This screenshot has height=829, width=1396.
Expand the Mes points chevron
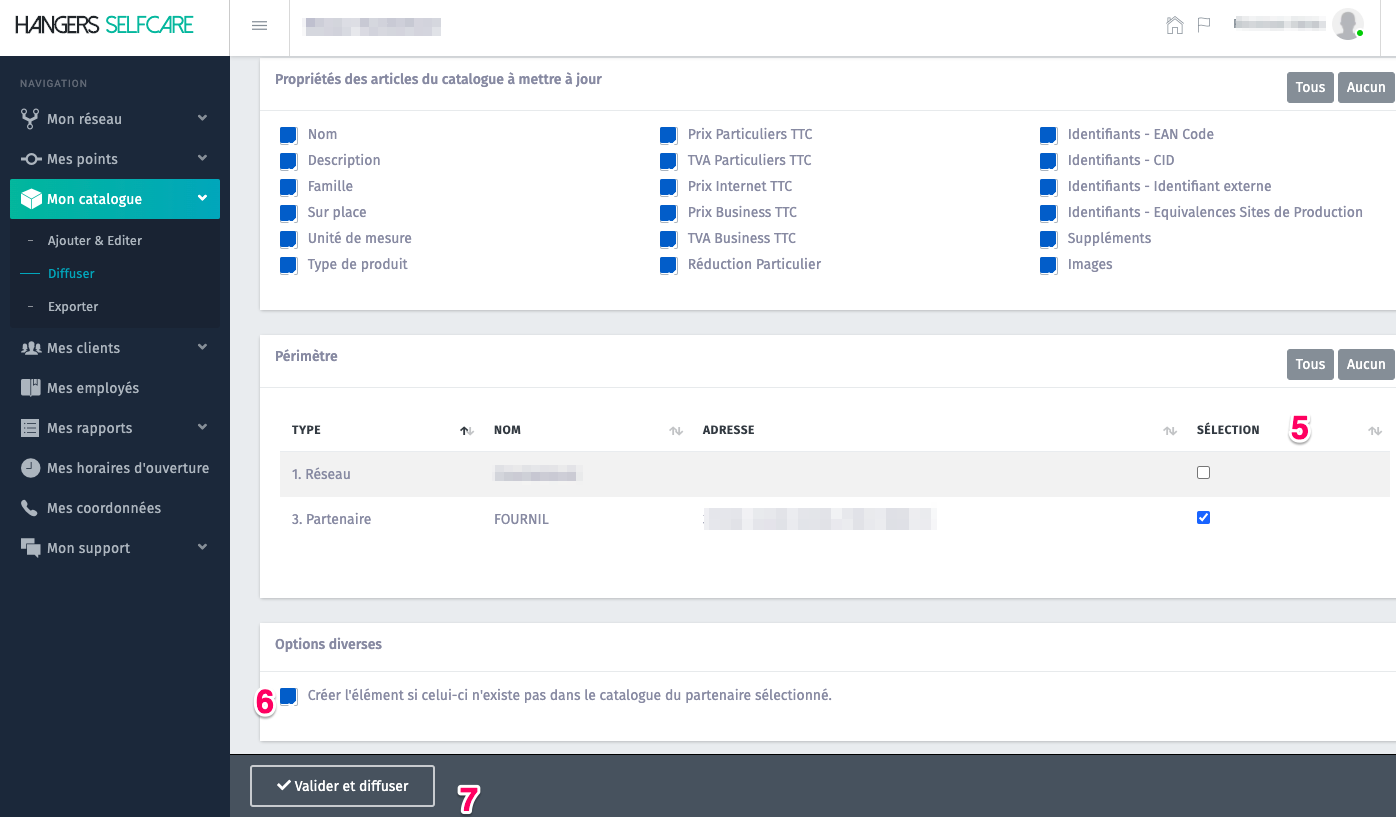(x=202, y=158)
